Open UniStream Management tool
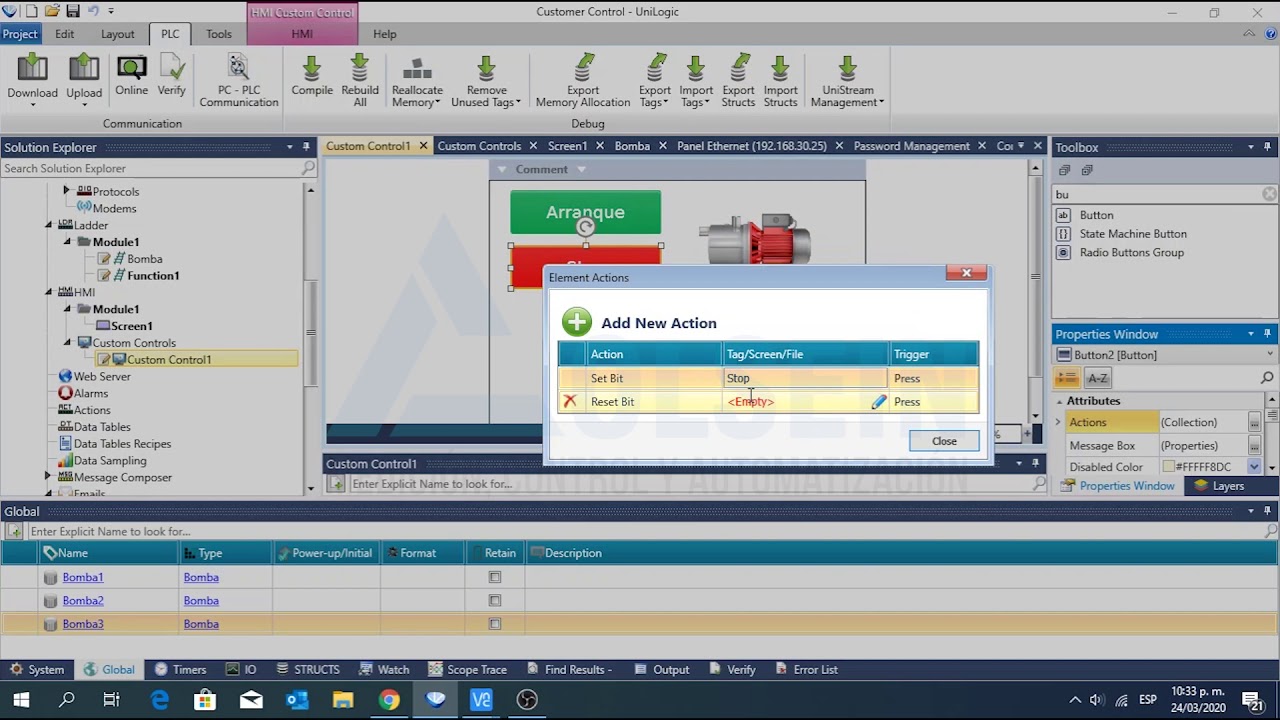This screenshot has width=1280, height=720. (x=847, y=69)
